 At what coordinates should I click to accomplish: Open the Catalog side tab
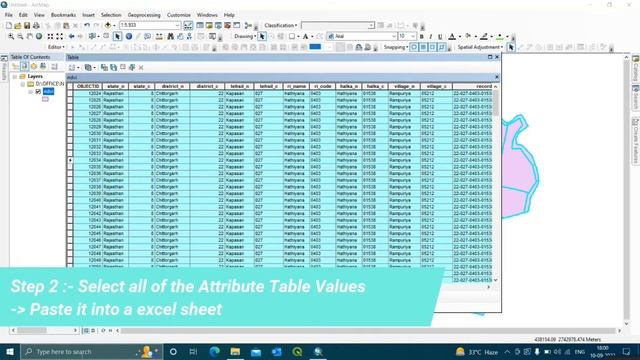tap(636, 69)
